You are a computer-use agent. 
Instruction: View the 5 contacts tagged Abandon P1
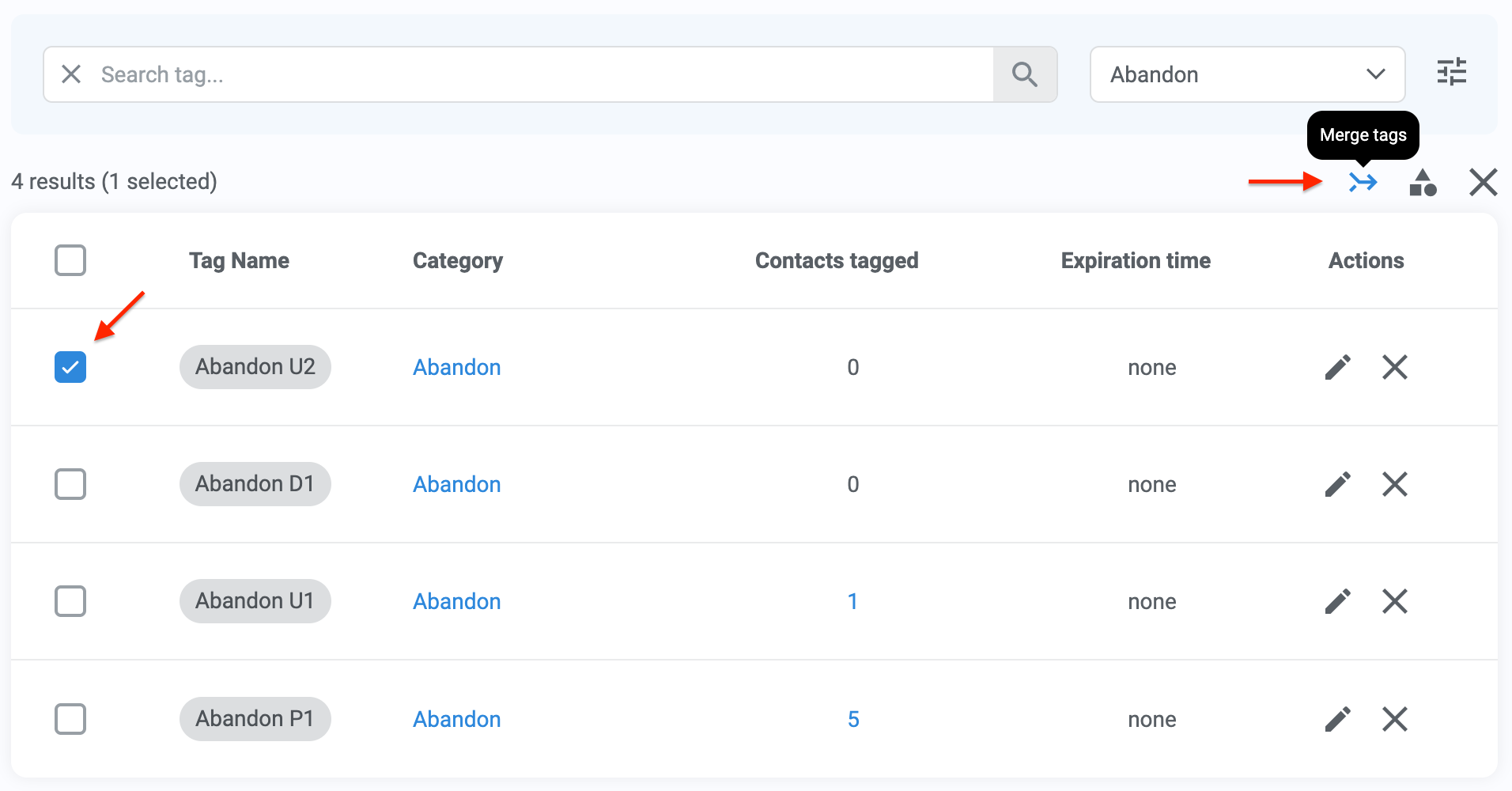pos(853,719)
